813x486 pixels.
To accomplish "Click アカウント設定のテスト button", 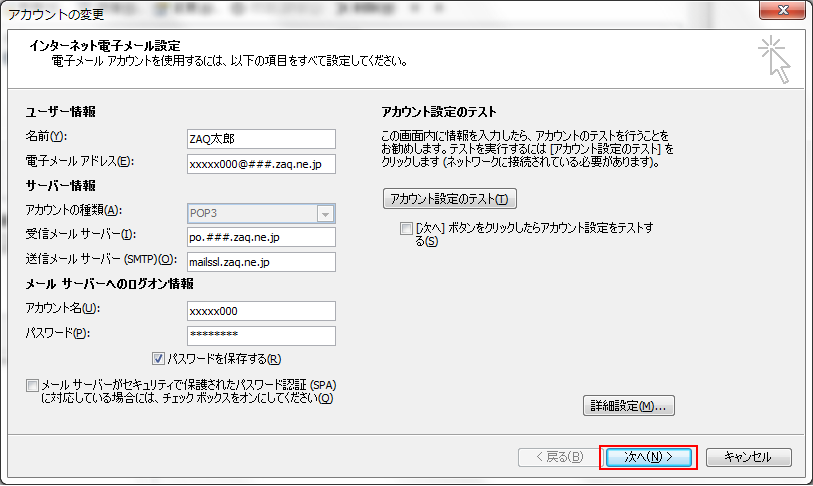I will [450, 199].
